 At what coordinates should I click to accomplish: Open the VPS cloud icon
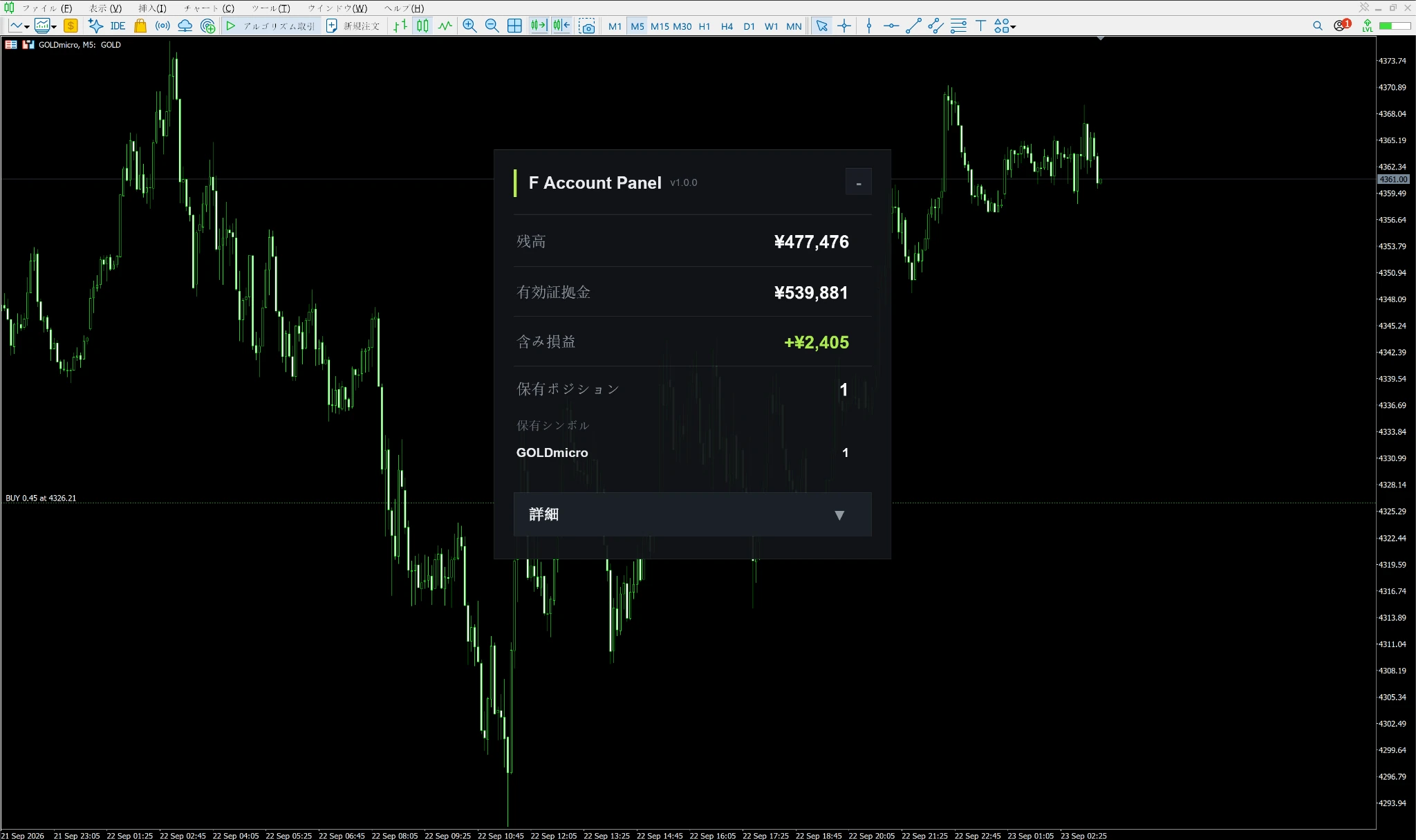coord(185,26)
